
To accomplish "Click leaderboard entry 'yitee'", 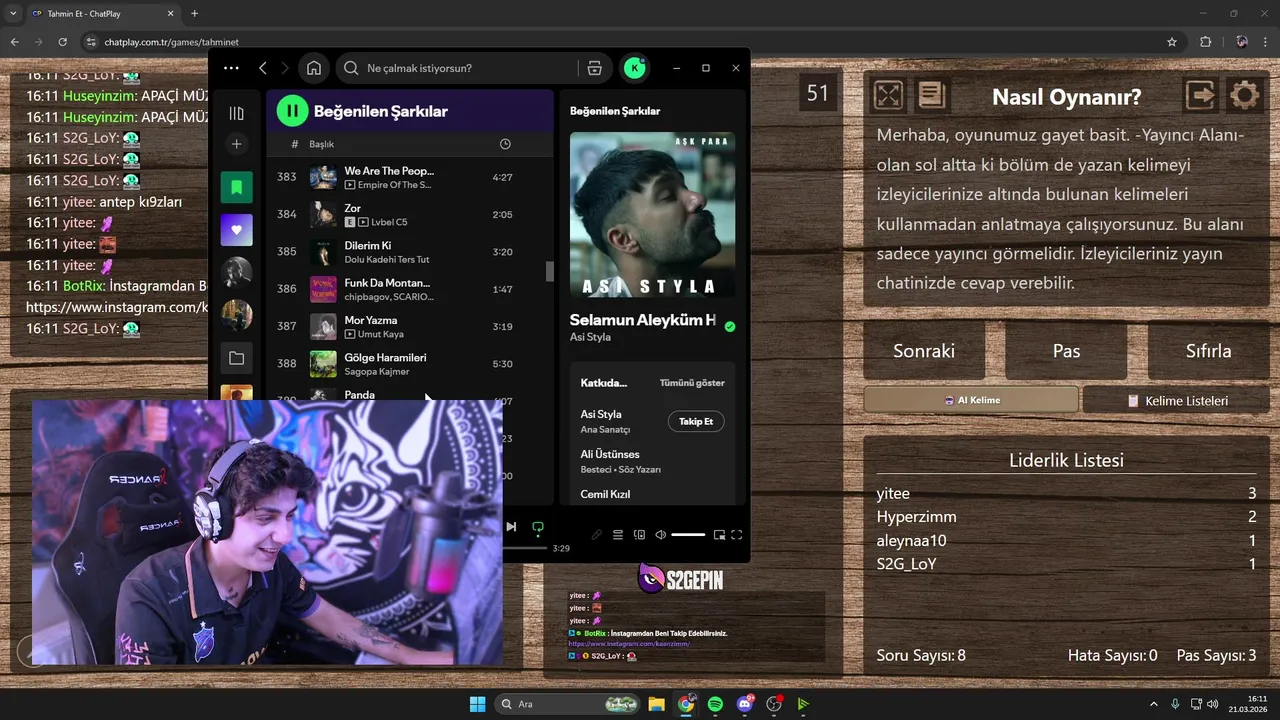I will [x=893, y=493].
